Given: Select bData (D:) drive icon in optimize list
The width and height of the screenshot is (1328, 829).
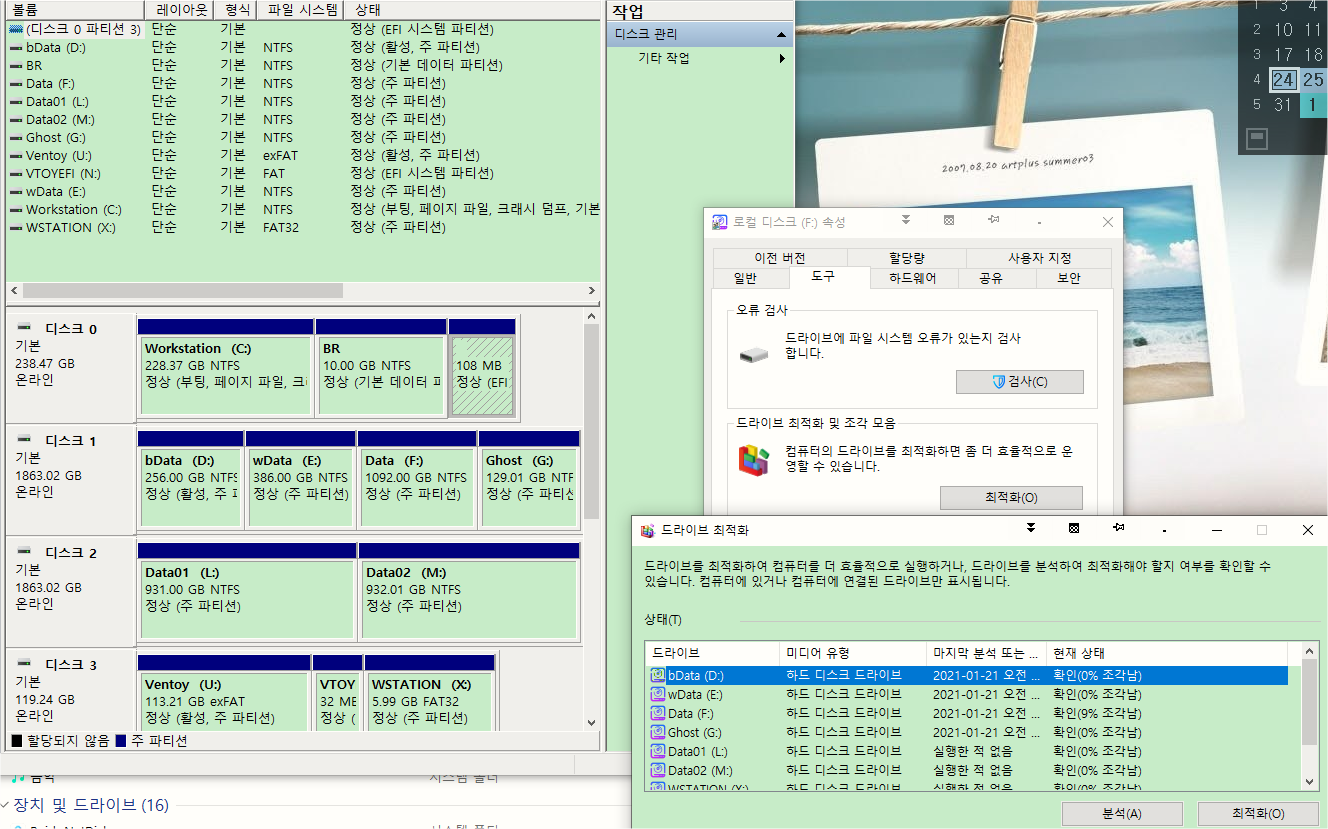Looking at the screenshot, I should (x=658, y=676).
